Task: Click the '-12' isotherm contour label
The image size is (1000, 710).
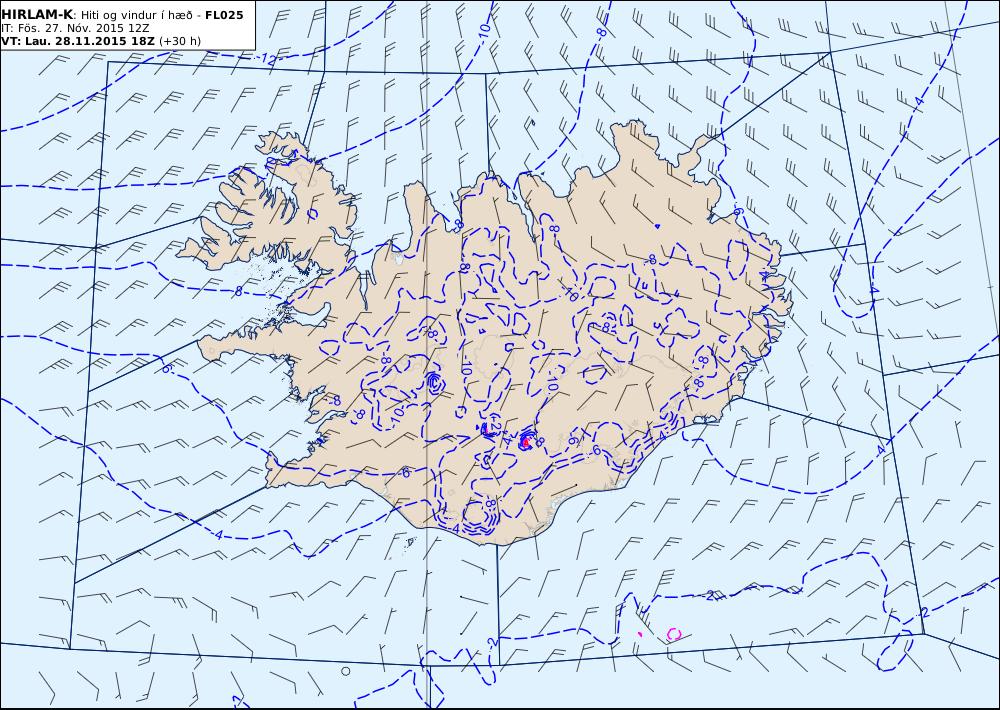Action: pos(267,60)
